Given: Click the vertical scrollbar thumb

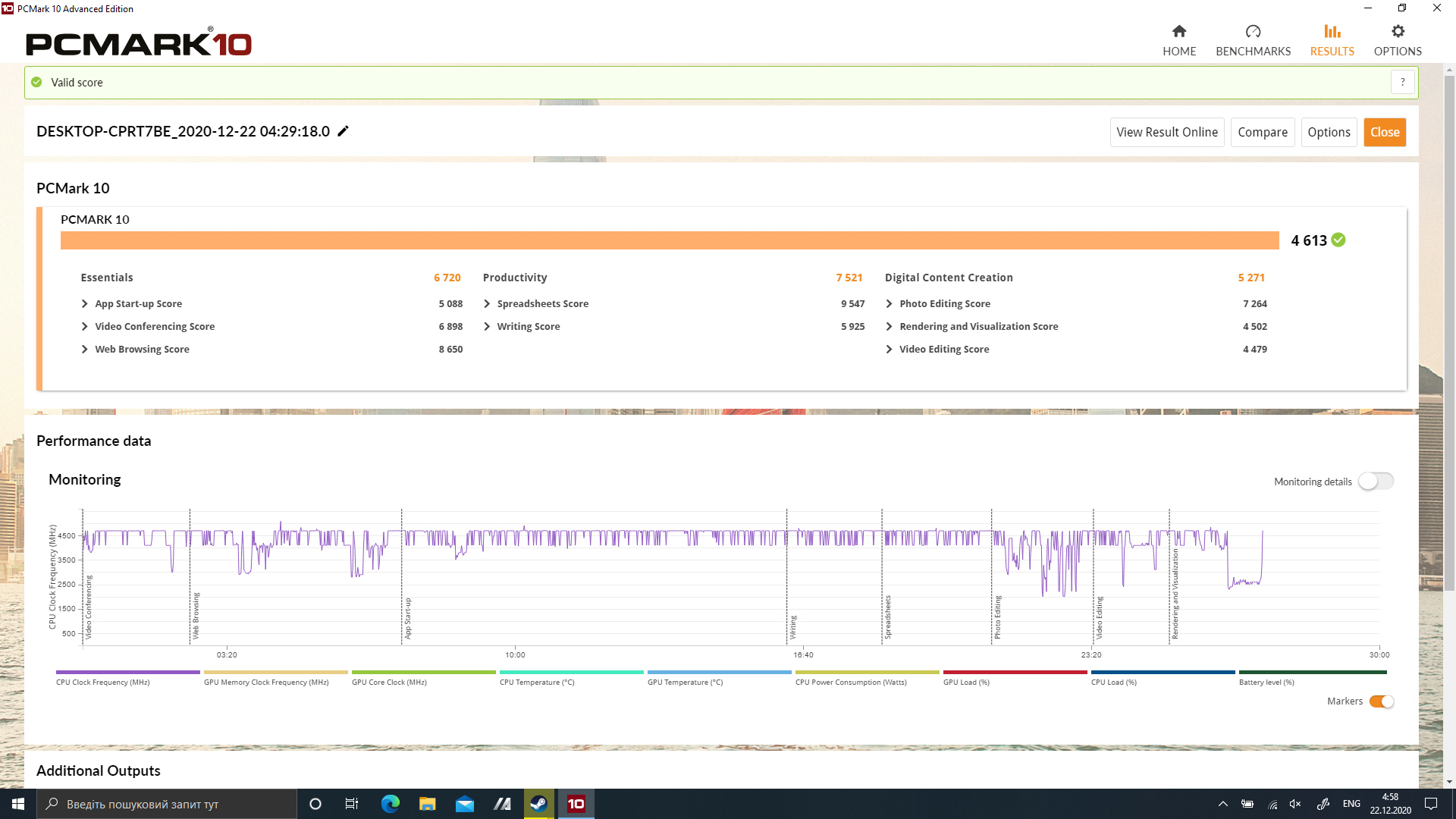Looking at the screenshot, I should pyautogui.click(x=1449, y=332).
